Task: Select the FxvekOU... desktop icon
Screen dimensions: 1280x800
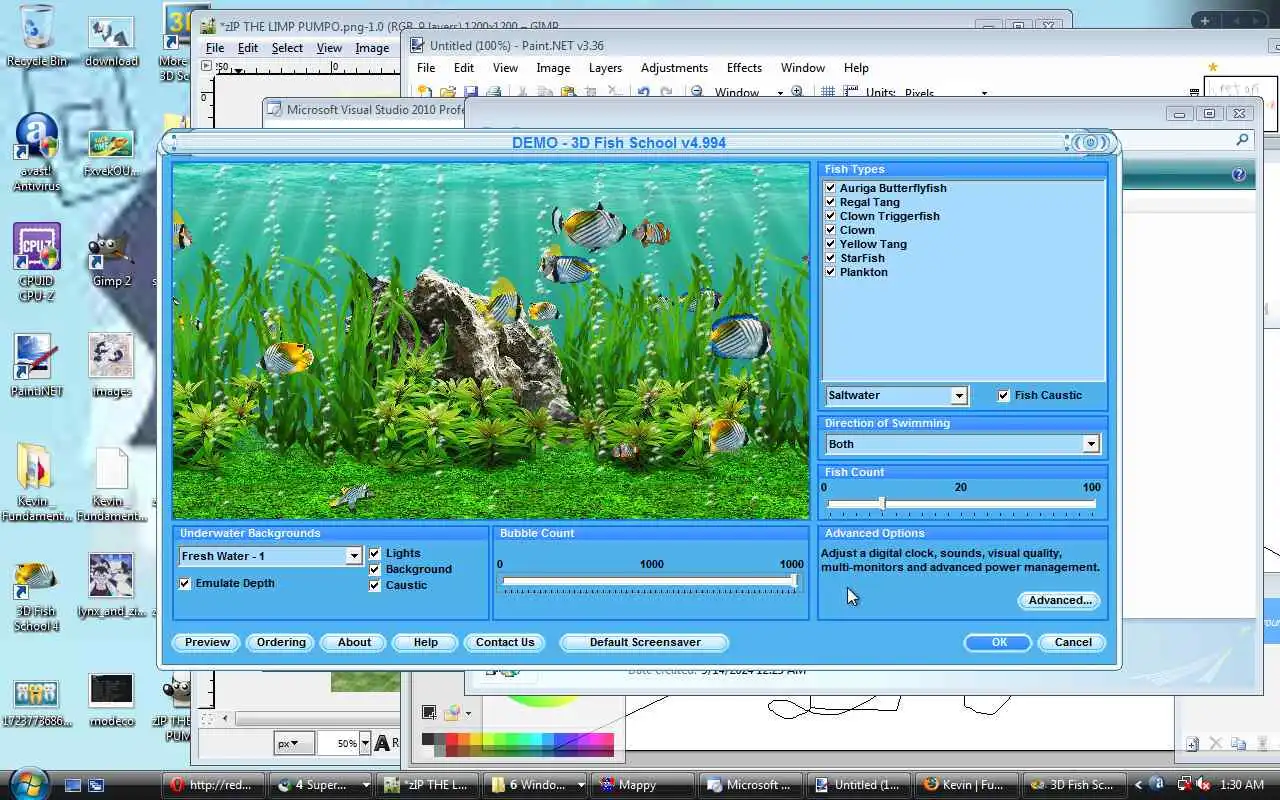Action: [x=111, y=152]
